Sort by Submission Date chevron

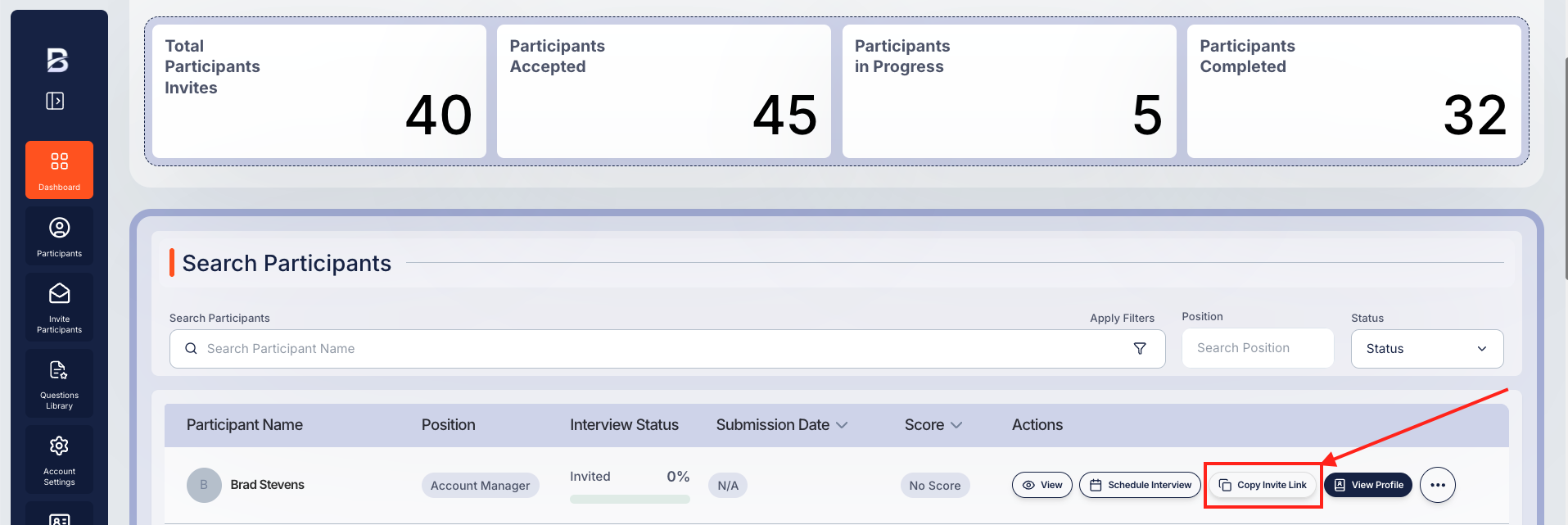(842, 425)
